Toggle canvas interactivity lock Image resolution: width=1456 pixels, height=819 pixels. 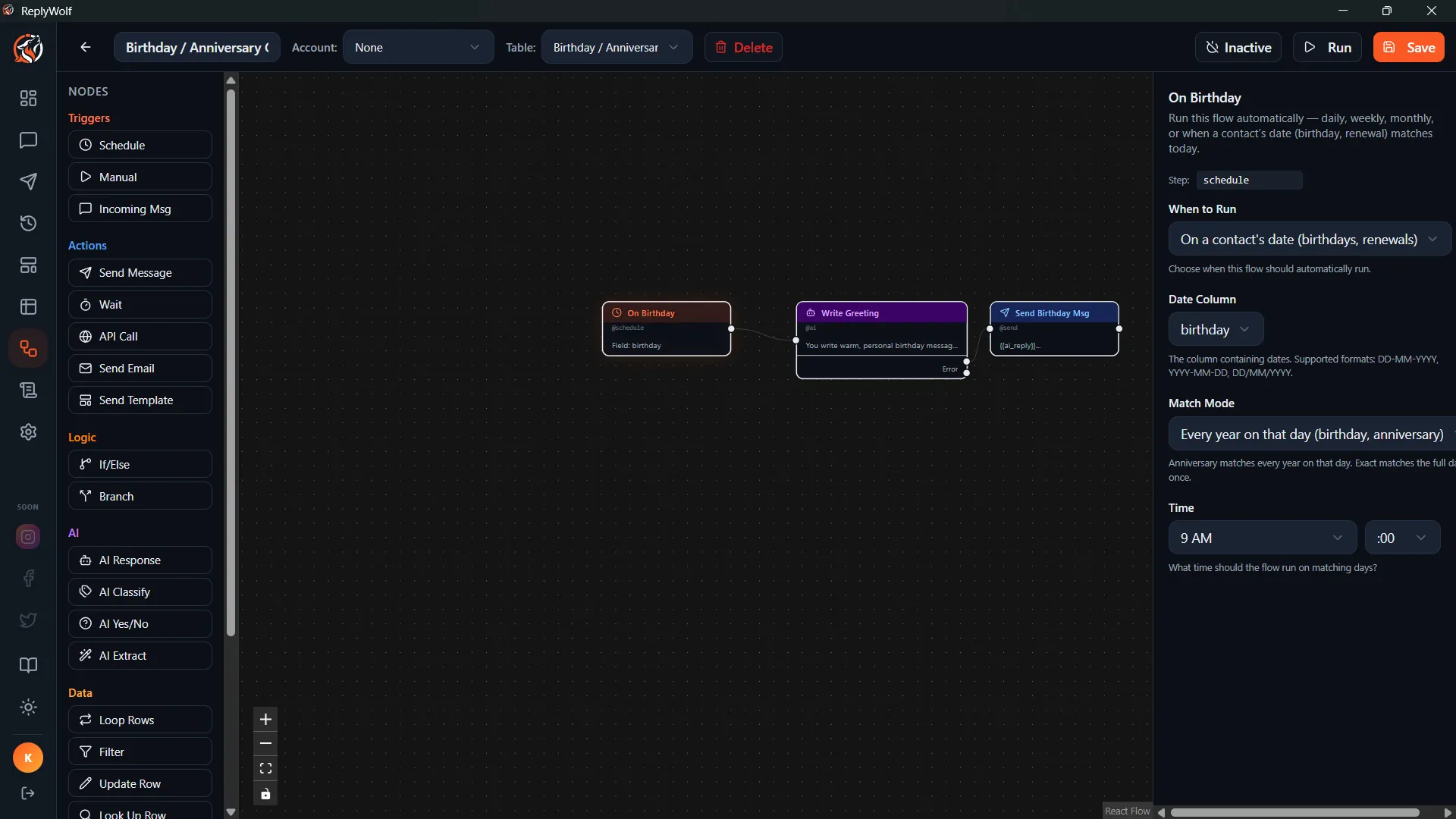[x=265, y=794]
